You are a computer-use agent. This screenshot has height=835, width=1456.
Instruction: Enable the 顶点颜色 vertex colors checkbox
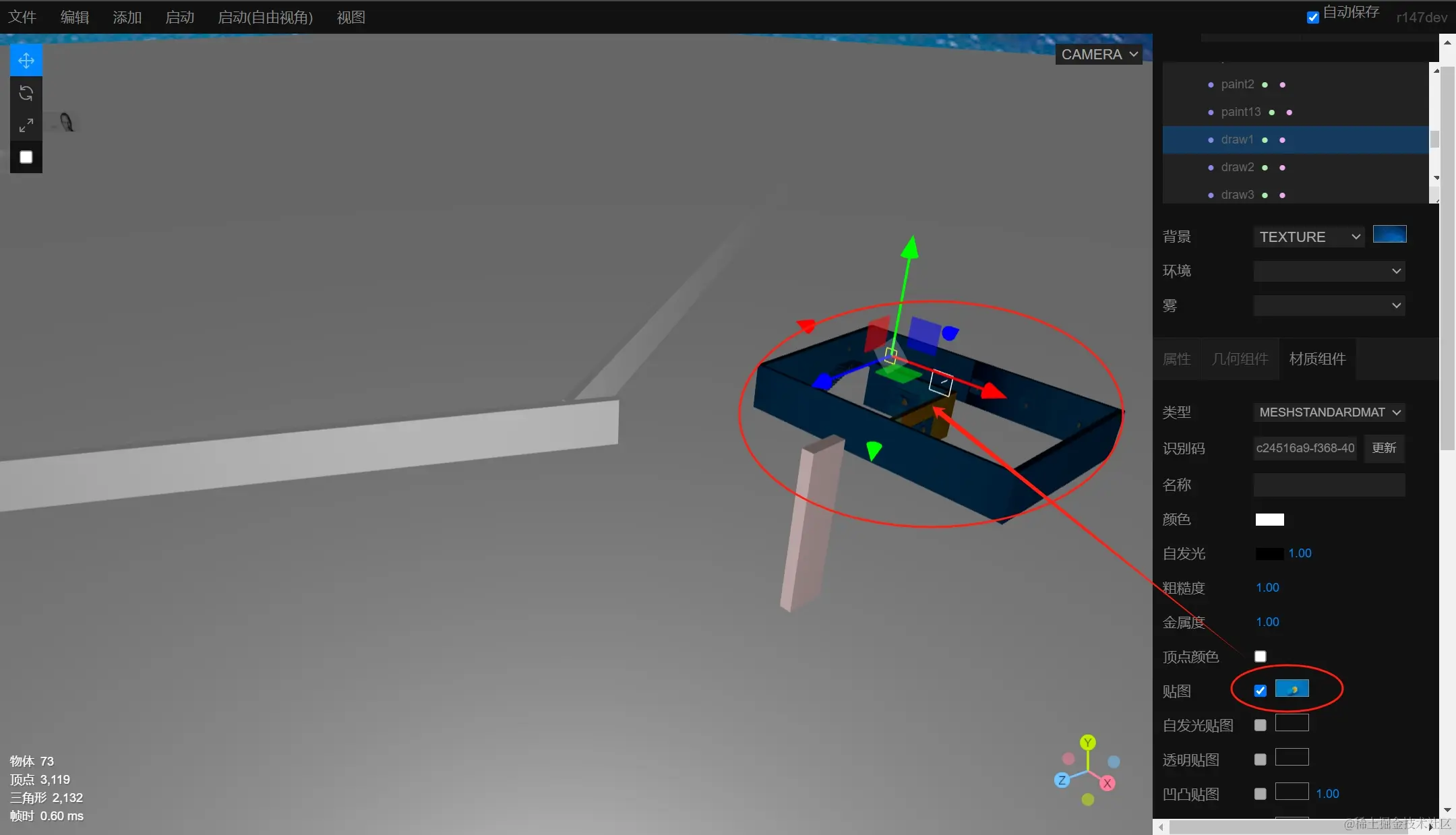click(1260, 656)
